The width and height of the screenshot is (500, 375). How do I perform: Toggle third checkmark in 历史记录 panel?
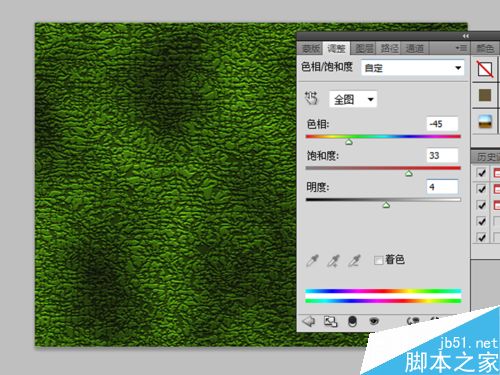pos(481,205)
